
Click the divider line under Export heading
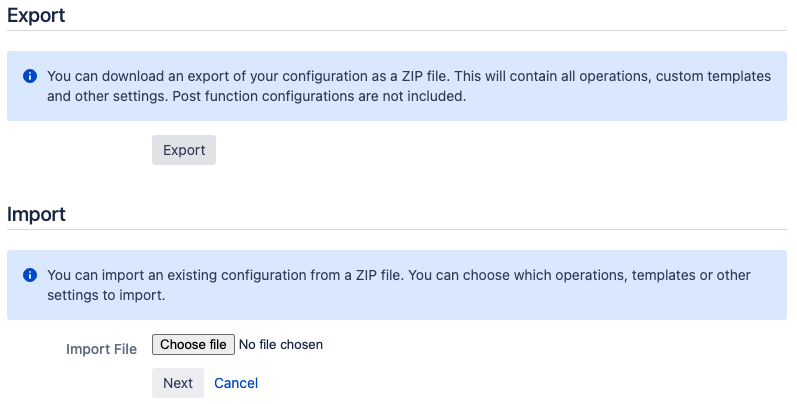pyautogui.click(x=397, y=30)
